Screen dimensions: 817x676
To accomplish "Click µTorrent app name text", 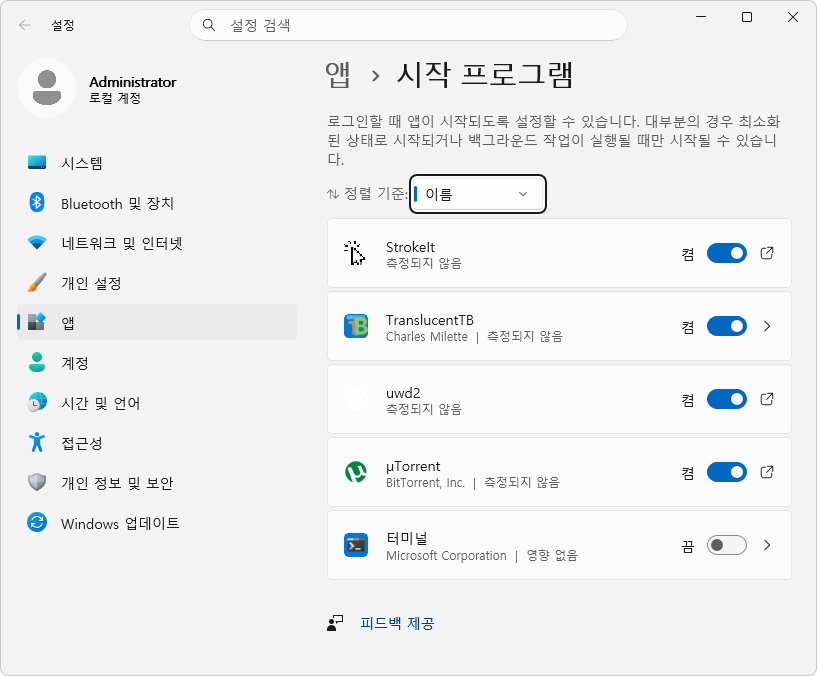I will (x=413, y=466).
